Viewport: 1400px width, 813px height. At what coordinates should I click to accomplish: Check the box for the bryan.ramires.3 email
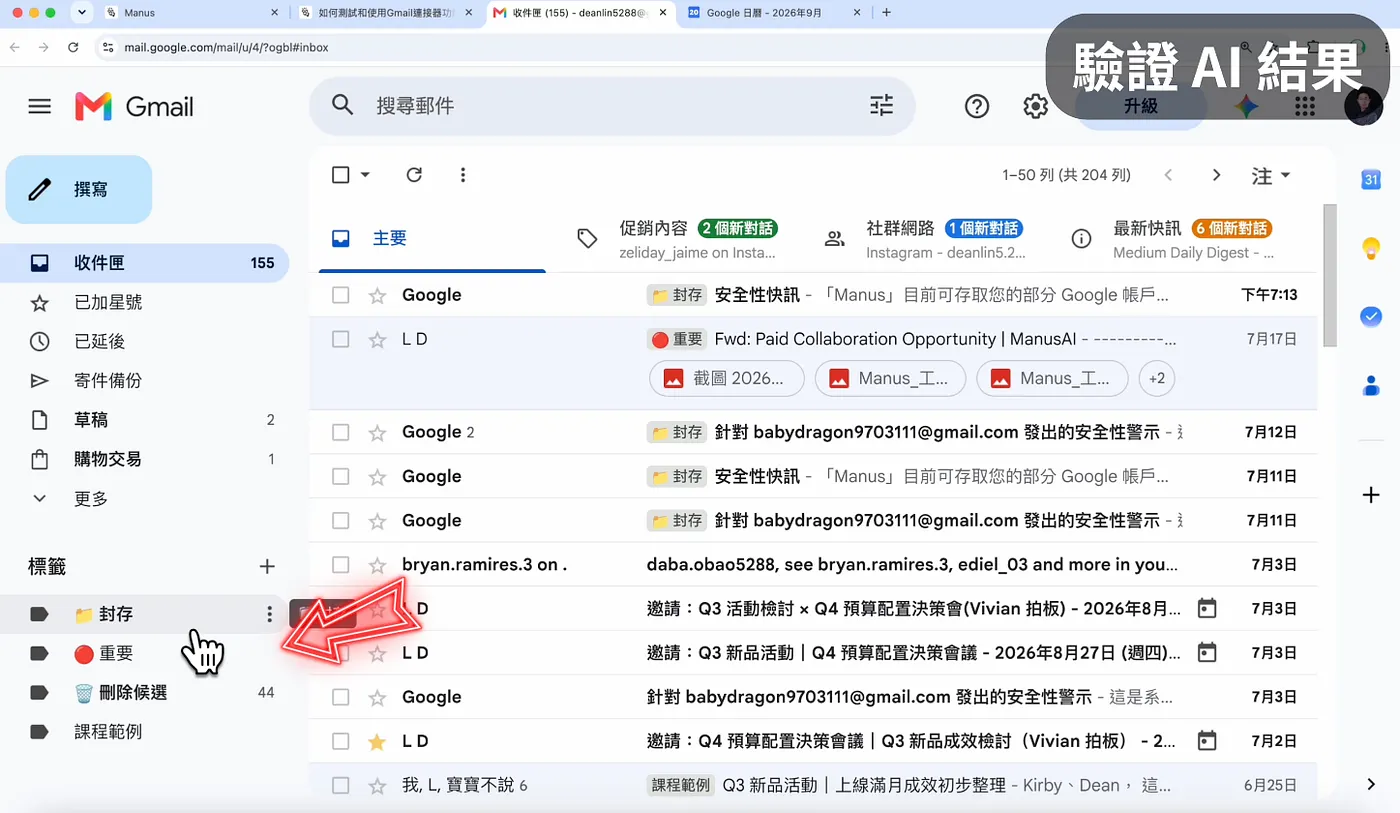[x=340, y=564]
